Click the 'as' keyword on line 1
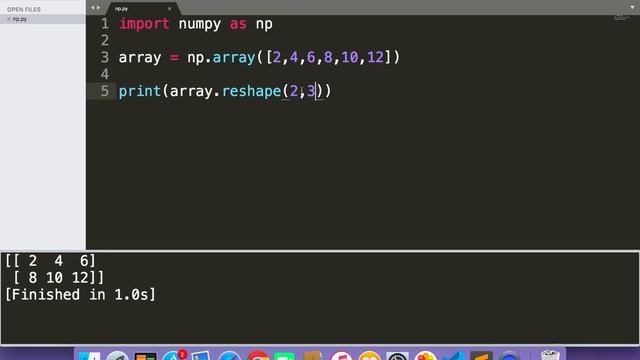The height and width of the screenshot is (360, 640). pyautogui.click(x=238, y=24)
